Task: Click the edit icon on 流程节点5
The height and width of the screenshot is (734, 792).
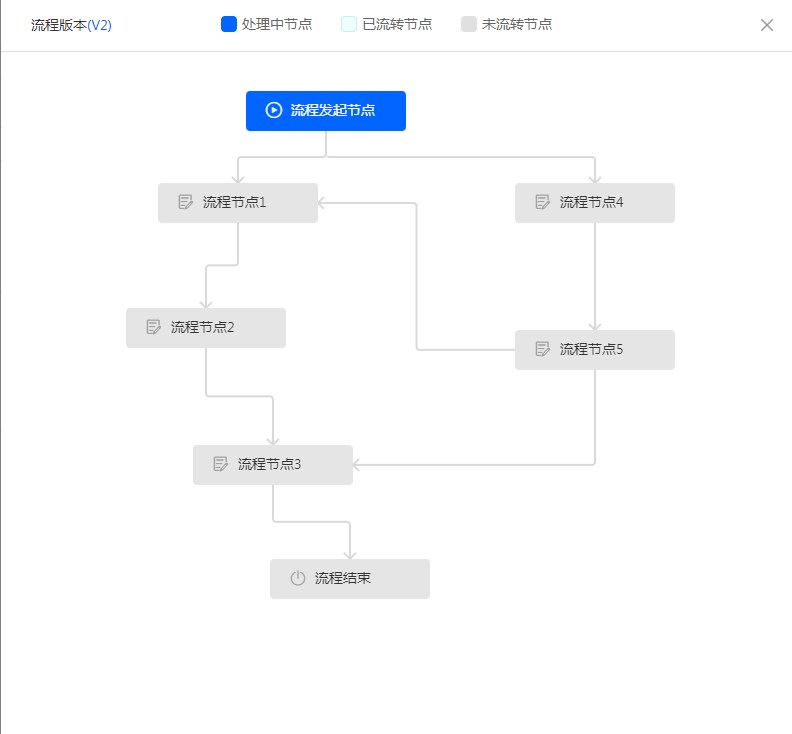Action: [542, 349]
